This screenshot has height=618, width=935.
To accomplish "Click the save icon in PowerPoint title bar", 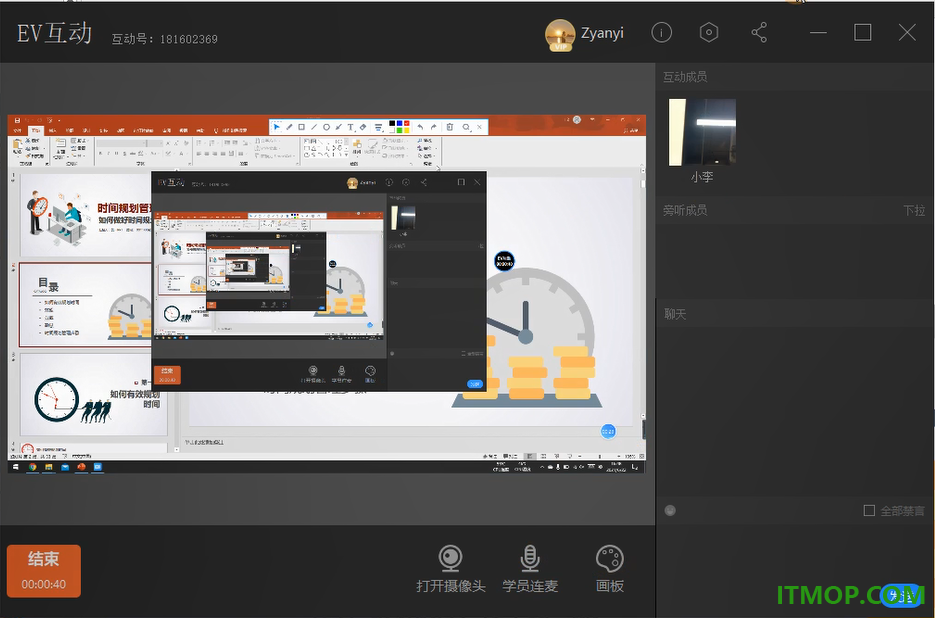I will tap(17, 120).
